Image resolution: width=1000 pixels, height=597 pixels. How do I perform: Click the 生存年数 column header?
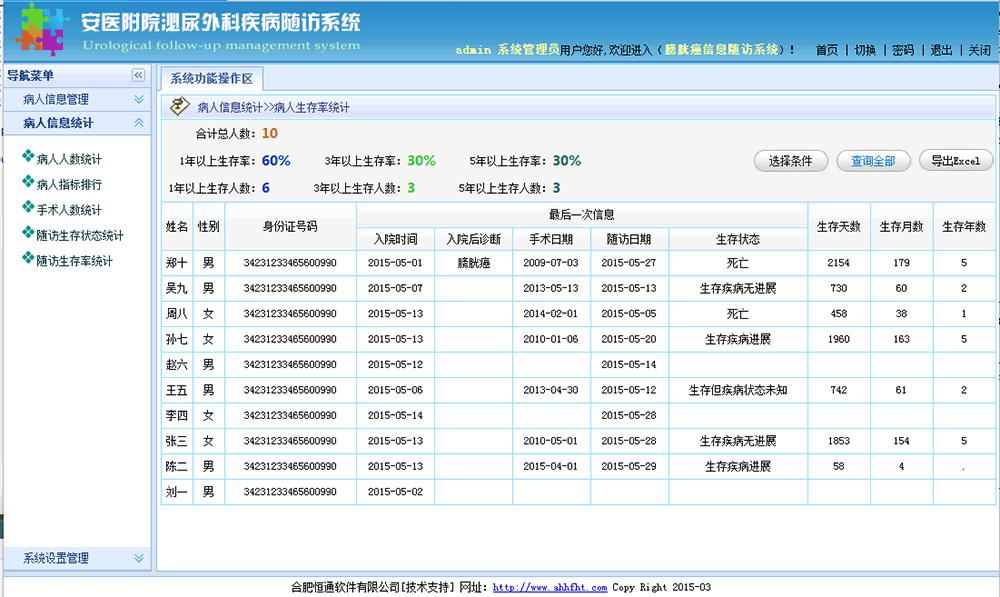pos(964,226)
